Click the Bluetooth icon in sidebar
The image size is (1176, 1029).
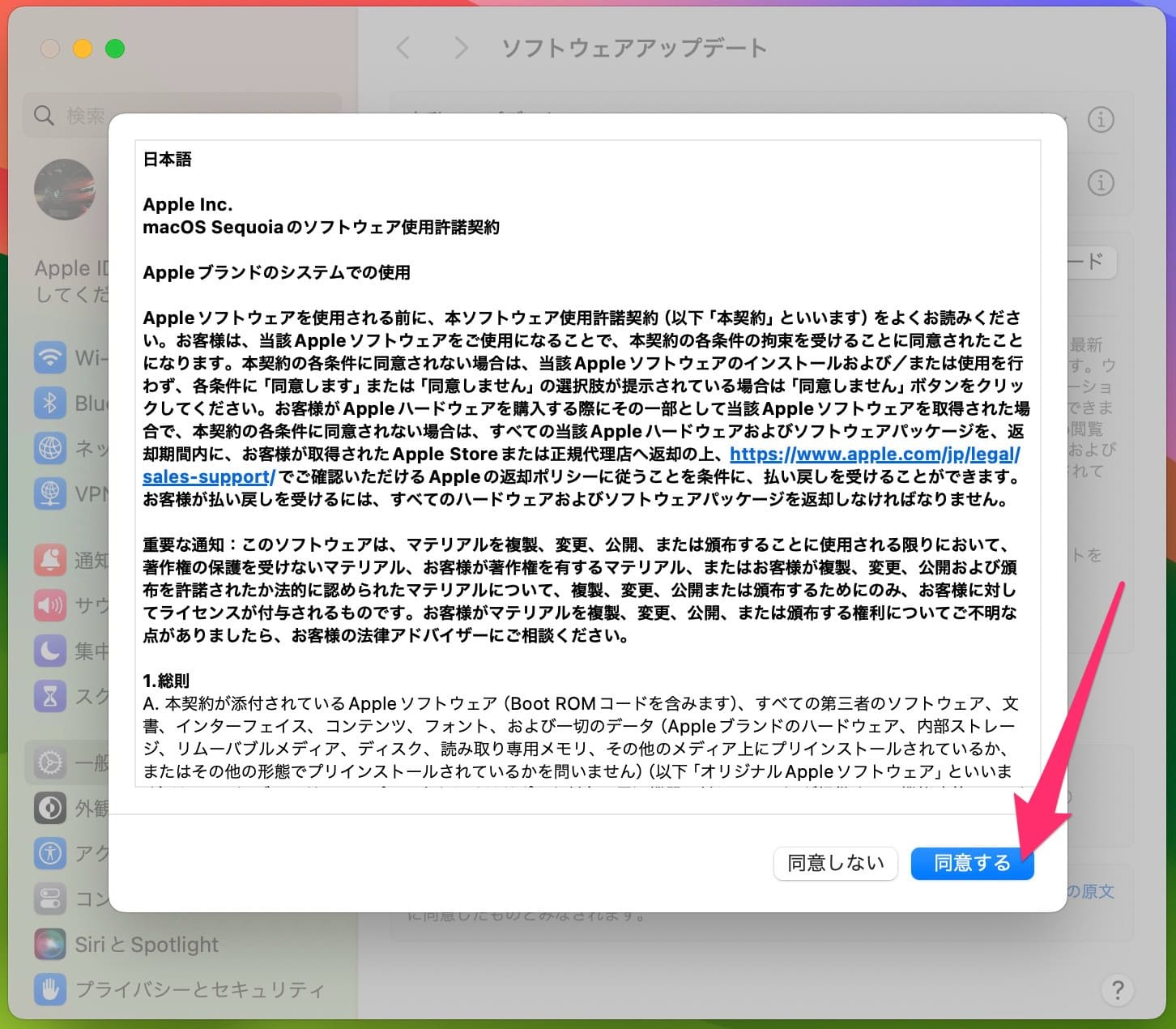click(x=50, y=403)
